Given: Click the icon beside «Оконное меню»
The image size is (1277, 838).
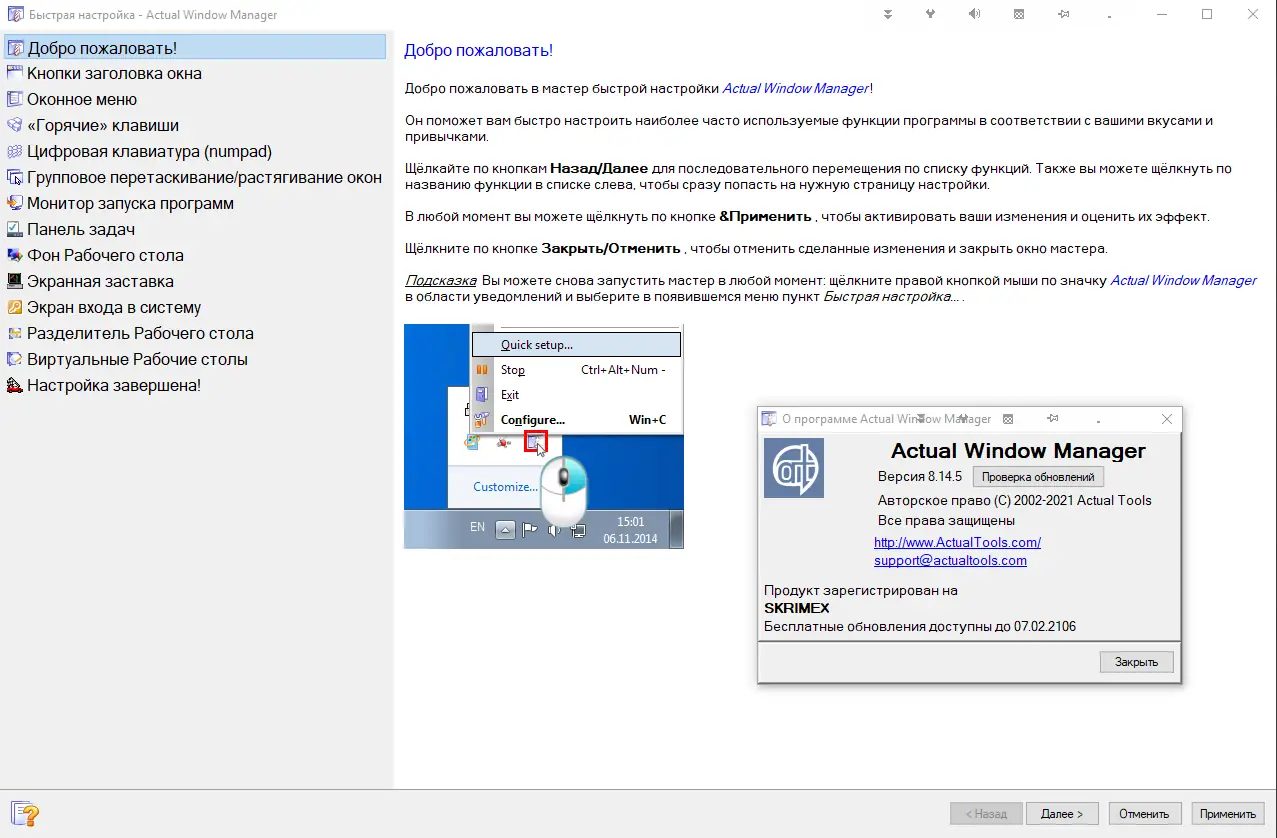Looking at the screenshot, I should (14, 99).
